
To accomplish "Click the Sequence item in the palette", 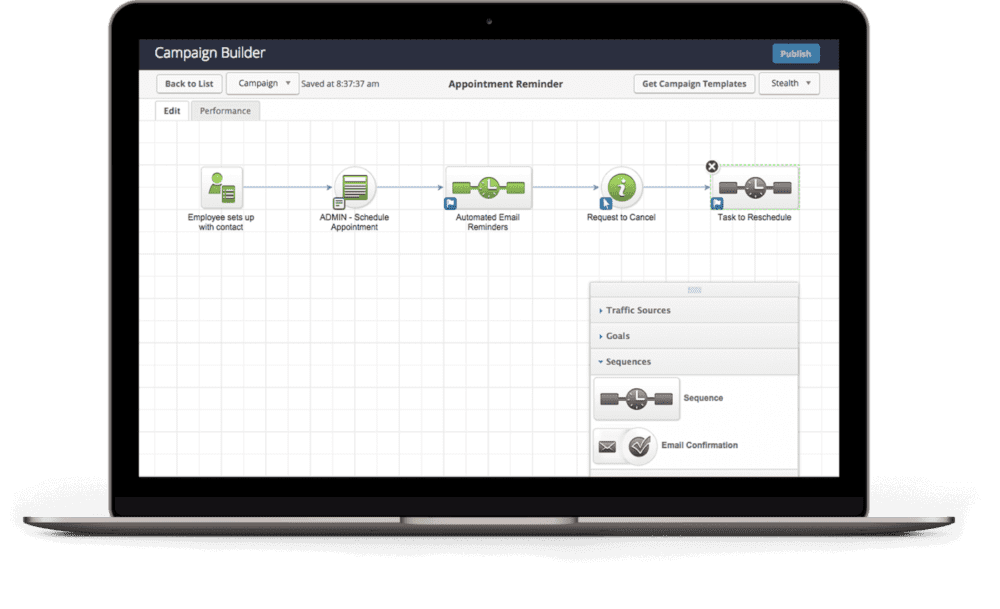I will (636, 398).
